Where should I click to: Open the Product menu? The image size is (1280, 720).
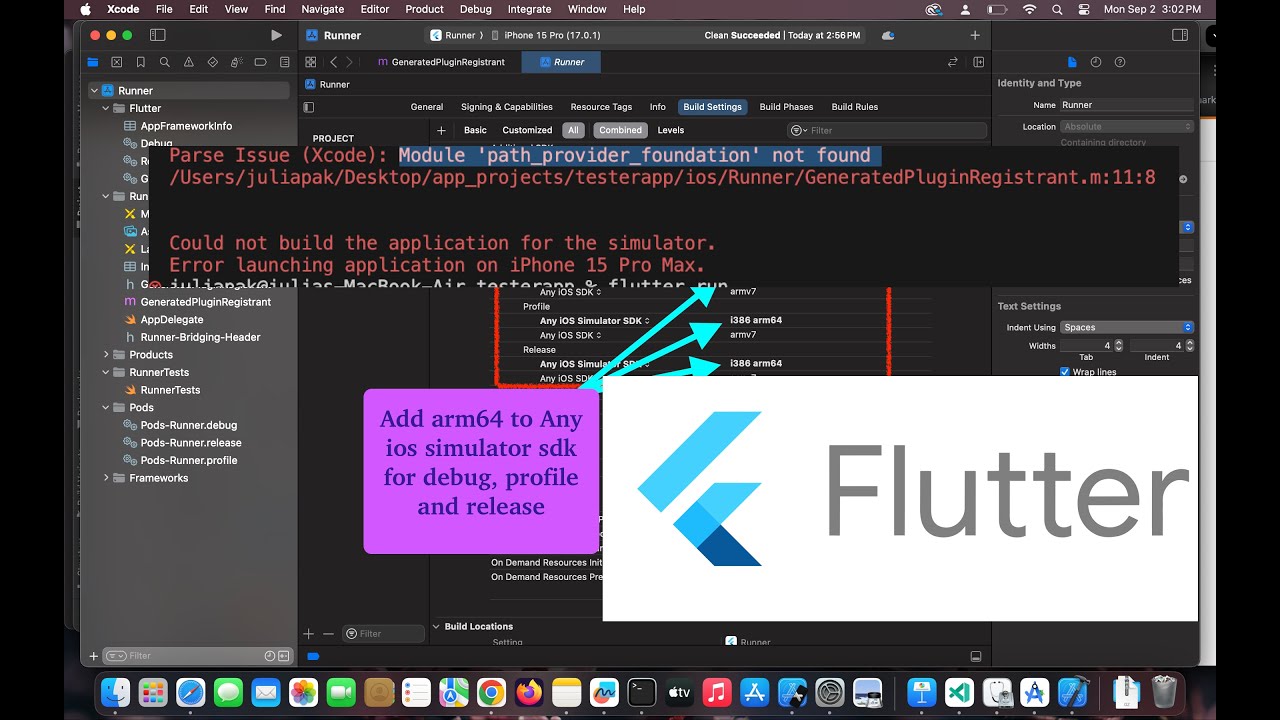click(424, 9)
